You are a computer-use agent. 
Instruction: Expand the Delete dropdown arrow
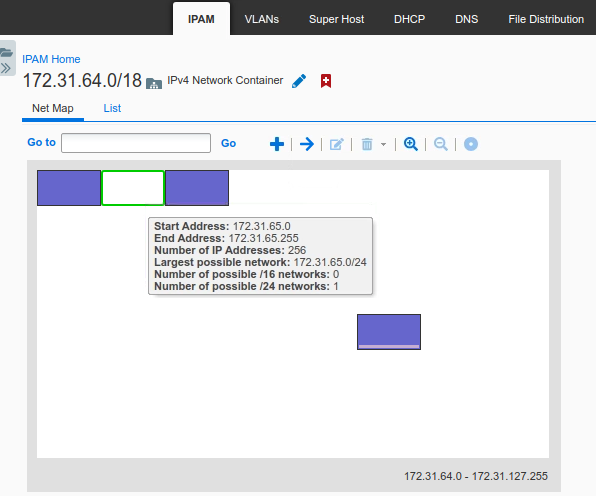384,144
